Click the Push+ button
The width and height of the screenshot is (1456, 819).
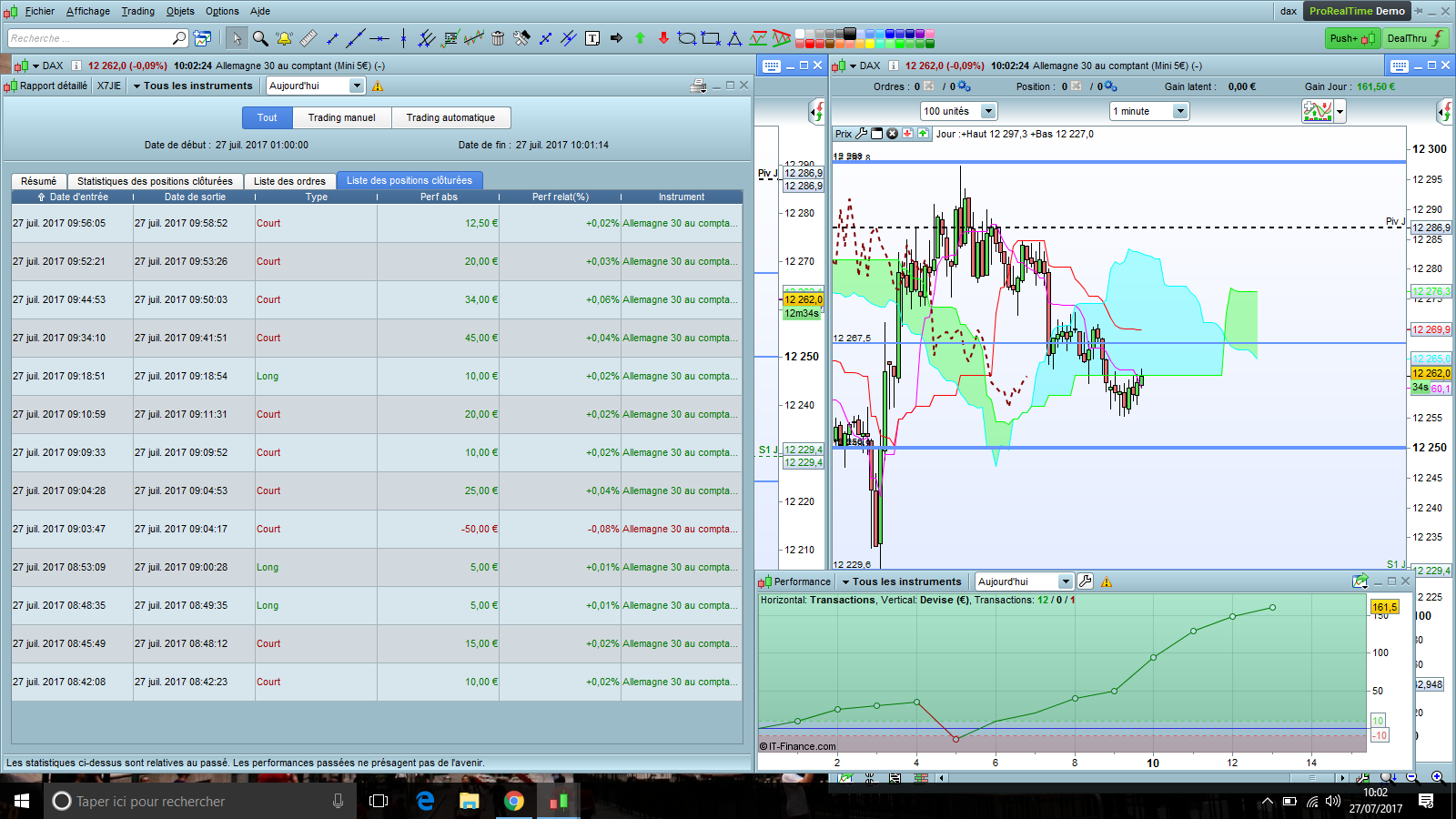(x=1351, y=38)
